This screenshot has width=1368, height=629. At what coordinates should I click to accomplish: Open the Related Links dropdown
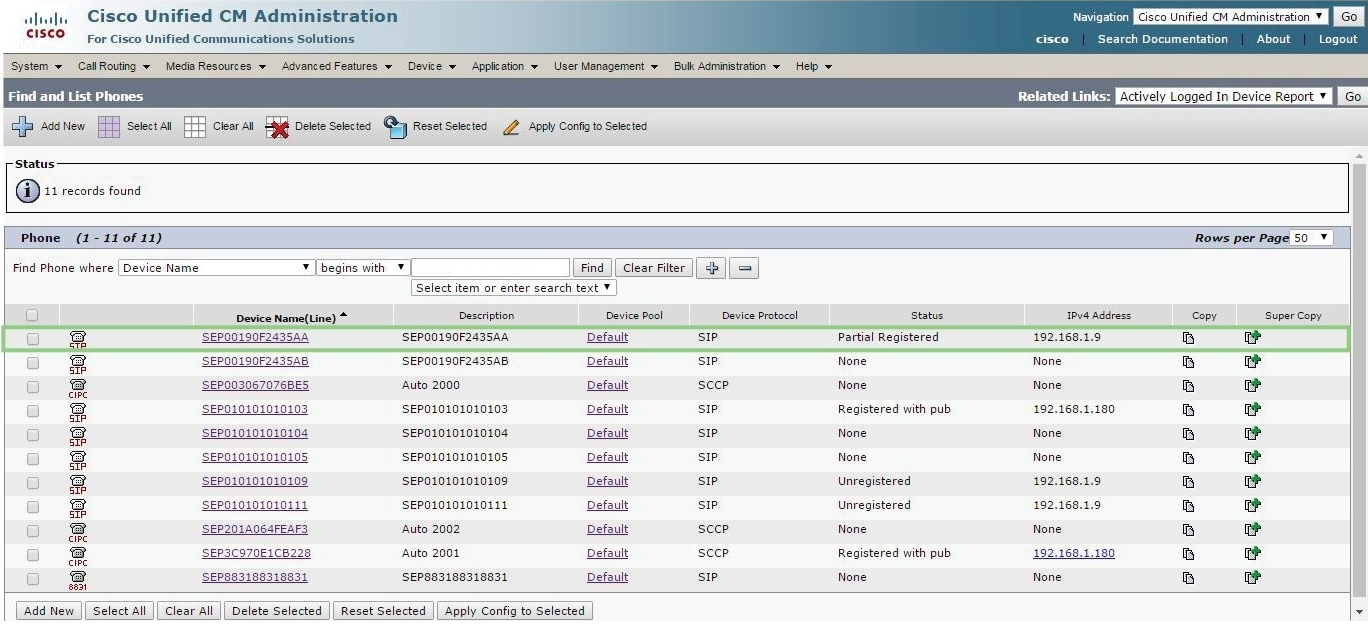click(x=1224, y=97)
